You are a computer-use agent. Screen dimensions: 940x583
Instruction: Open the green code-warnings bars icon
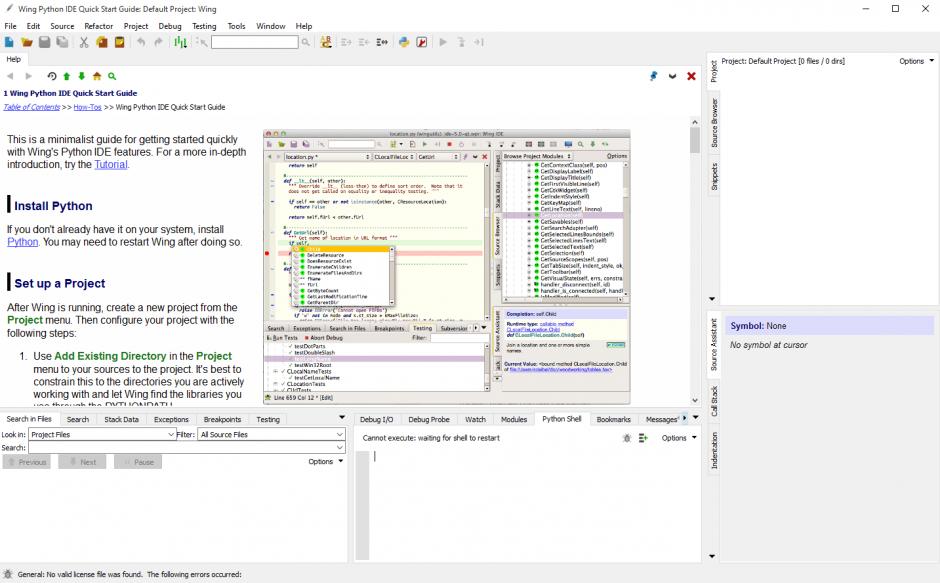[x=180, y=42]
